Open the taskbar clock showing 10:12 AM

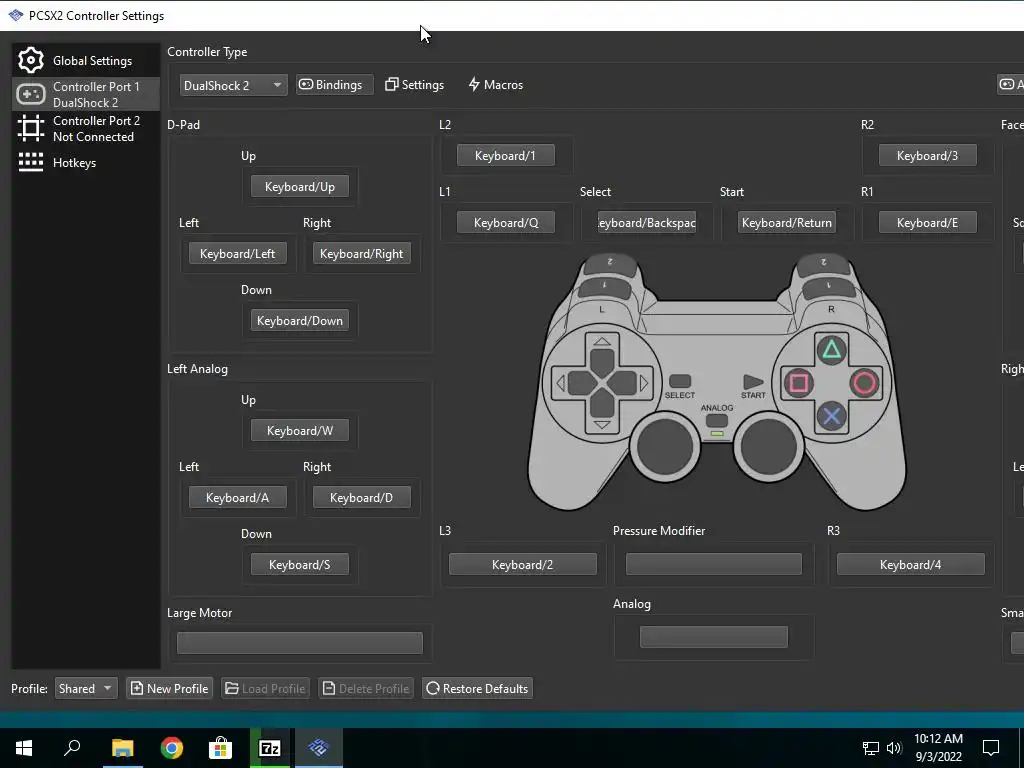938,748
